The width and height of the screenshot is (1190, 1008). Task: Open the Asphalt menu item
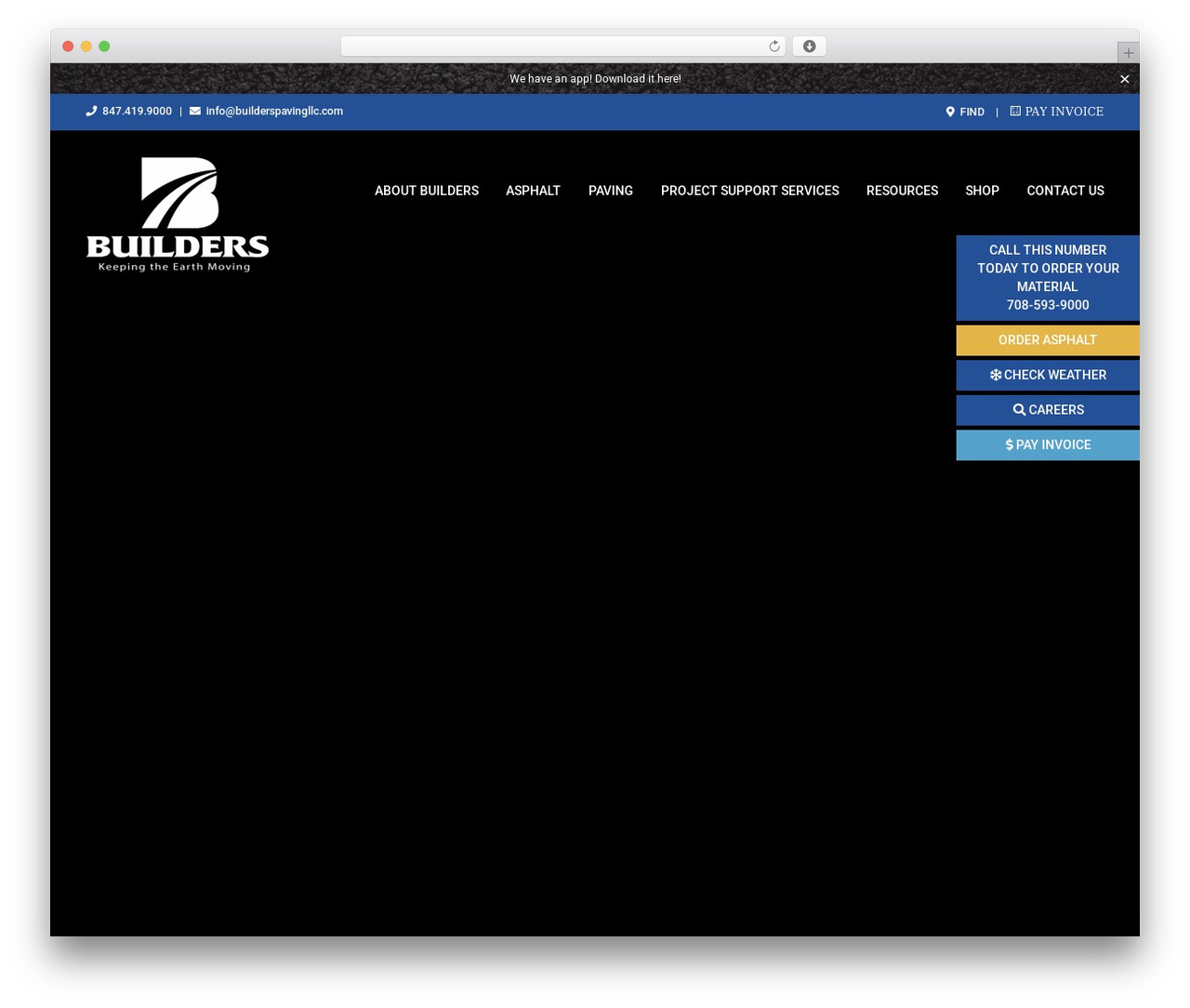[534, 191]
